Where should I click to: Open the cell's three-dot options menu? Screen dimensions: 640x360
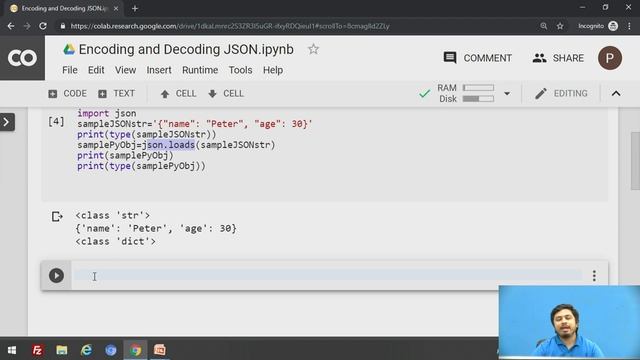tap(594, 276)
